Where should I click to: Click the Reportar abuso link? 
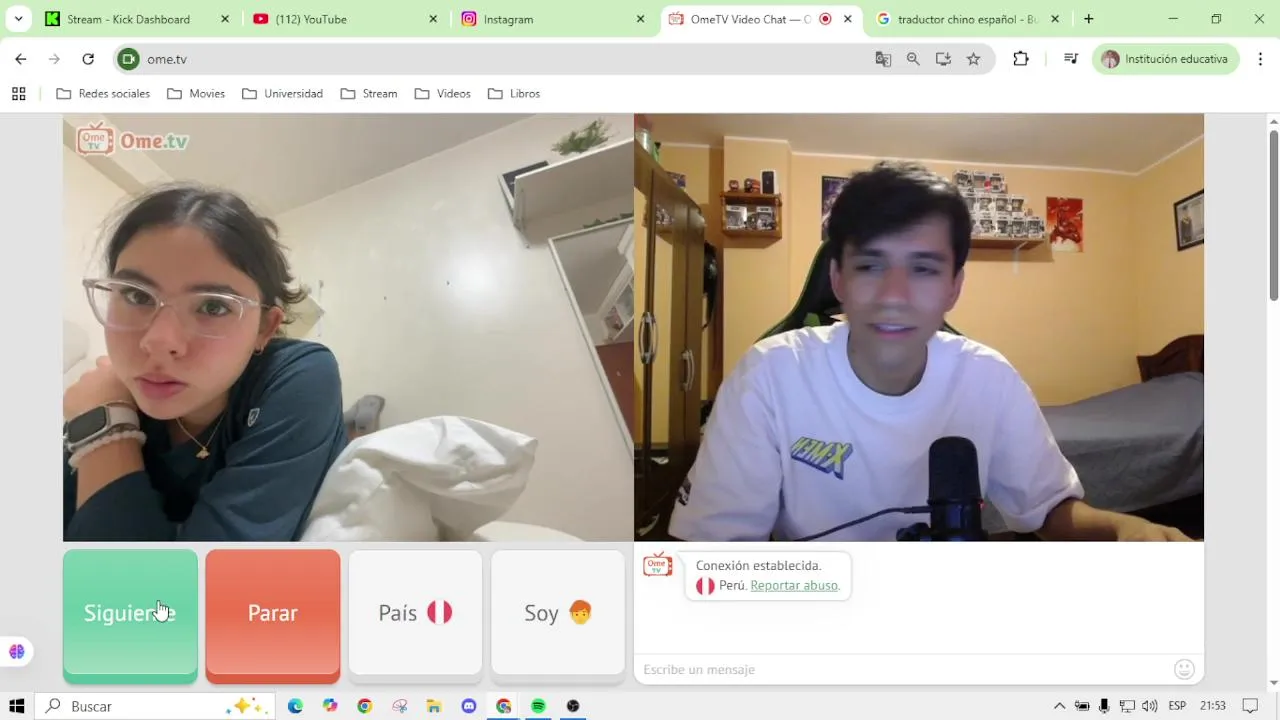coord(794,585)
